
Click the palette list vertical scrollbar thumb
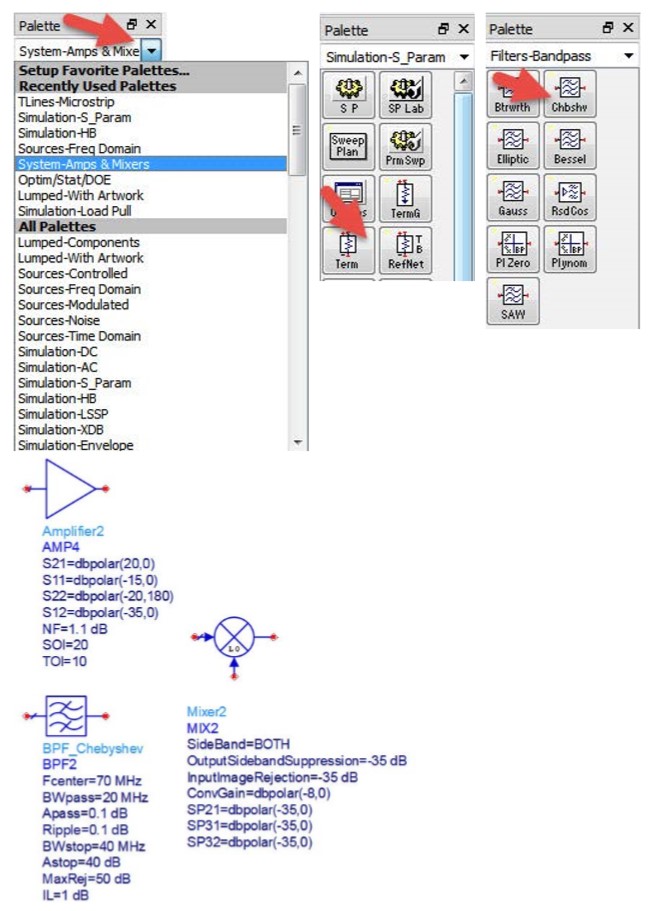coord(297,129)
